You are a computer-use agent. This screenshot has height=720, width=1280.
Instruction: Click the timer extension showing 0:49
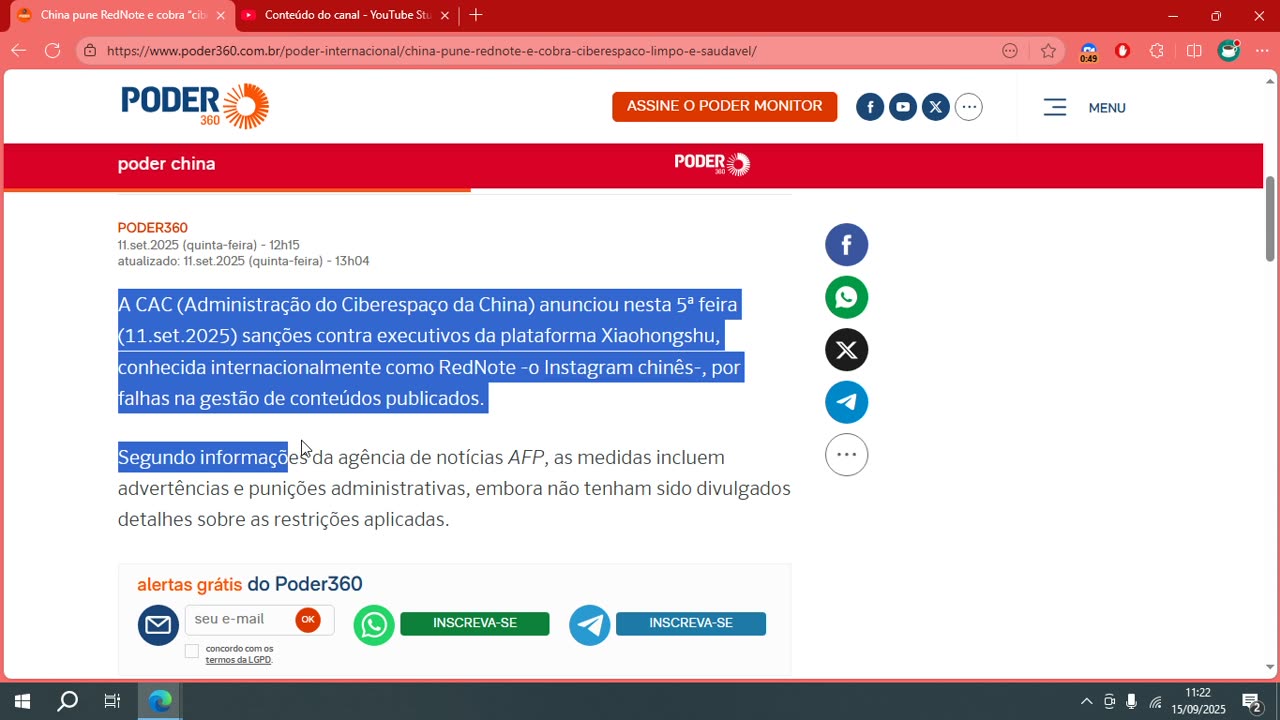(1089, 52)
